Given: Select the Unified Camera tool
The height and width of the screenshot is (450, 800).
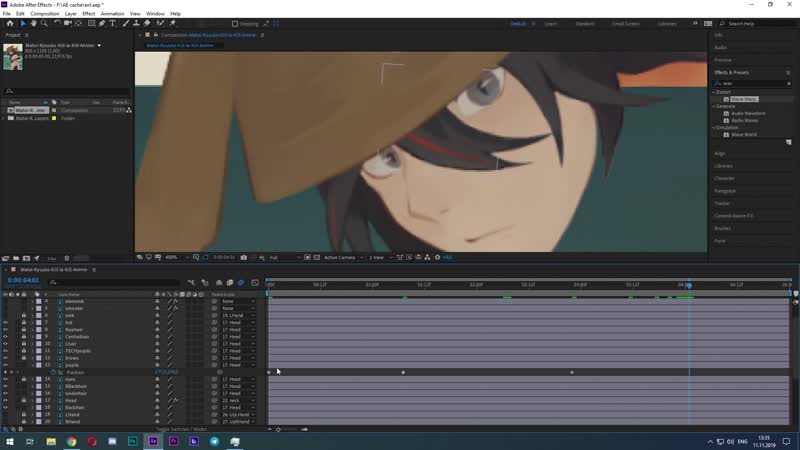Looking at the screenshot, I should point(67,23).
